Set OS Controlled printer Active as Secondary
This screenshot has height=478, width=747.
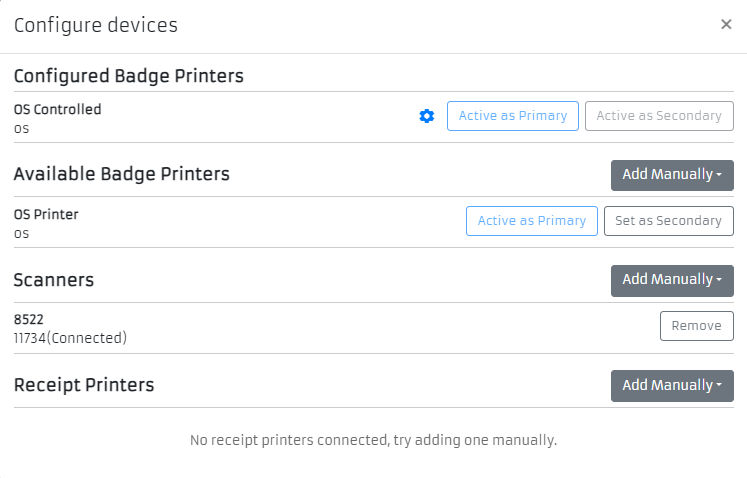pyautogui.click(x=659, y=116)
